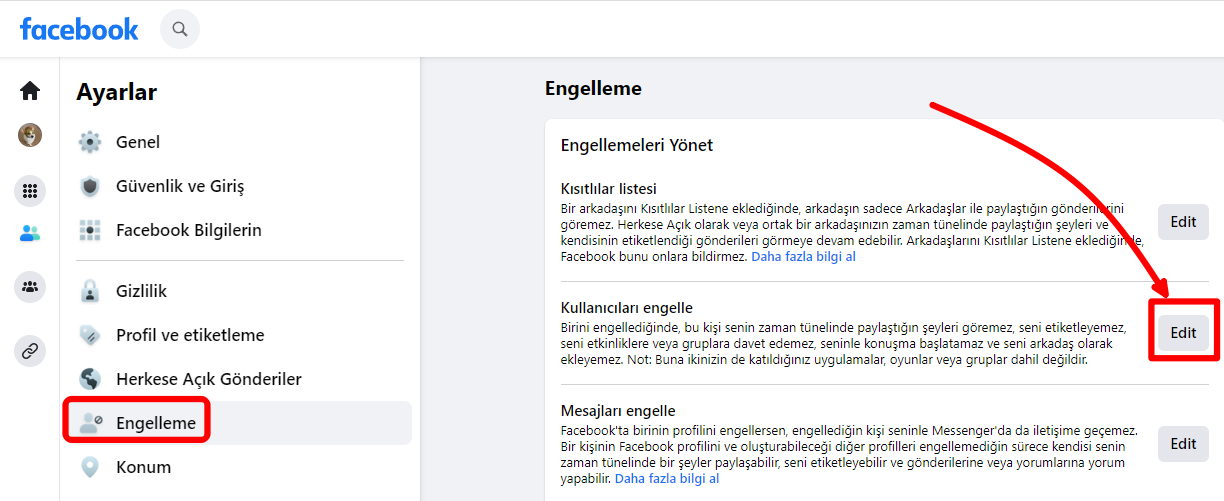Screen dimensions: 1224x501
Task: Select the Engelleme settings item
Action: 240,423
